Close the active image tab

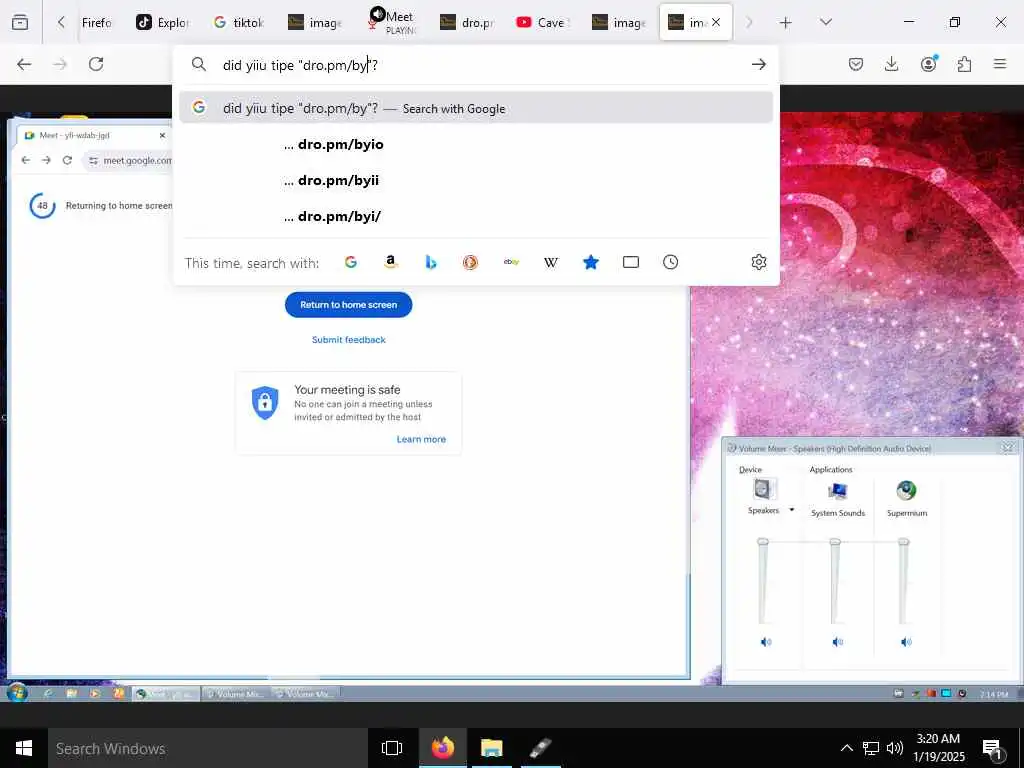[716, 22]
